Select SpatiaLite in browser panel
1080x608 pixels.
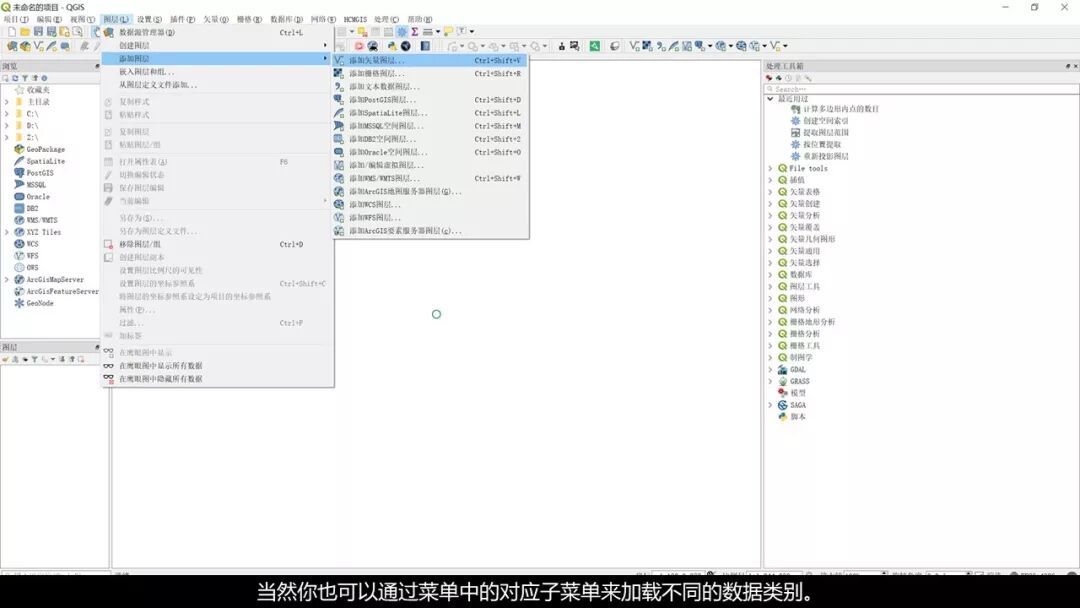(45, 161)
